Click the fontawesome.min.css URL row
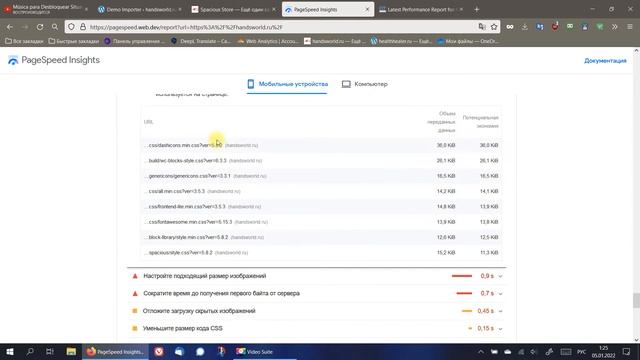The image size is (640, 360). click(x=321, y=222)
